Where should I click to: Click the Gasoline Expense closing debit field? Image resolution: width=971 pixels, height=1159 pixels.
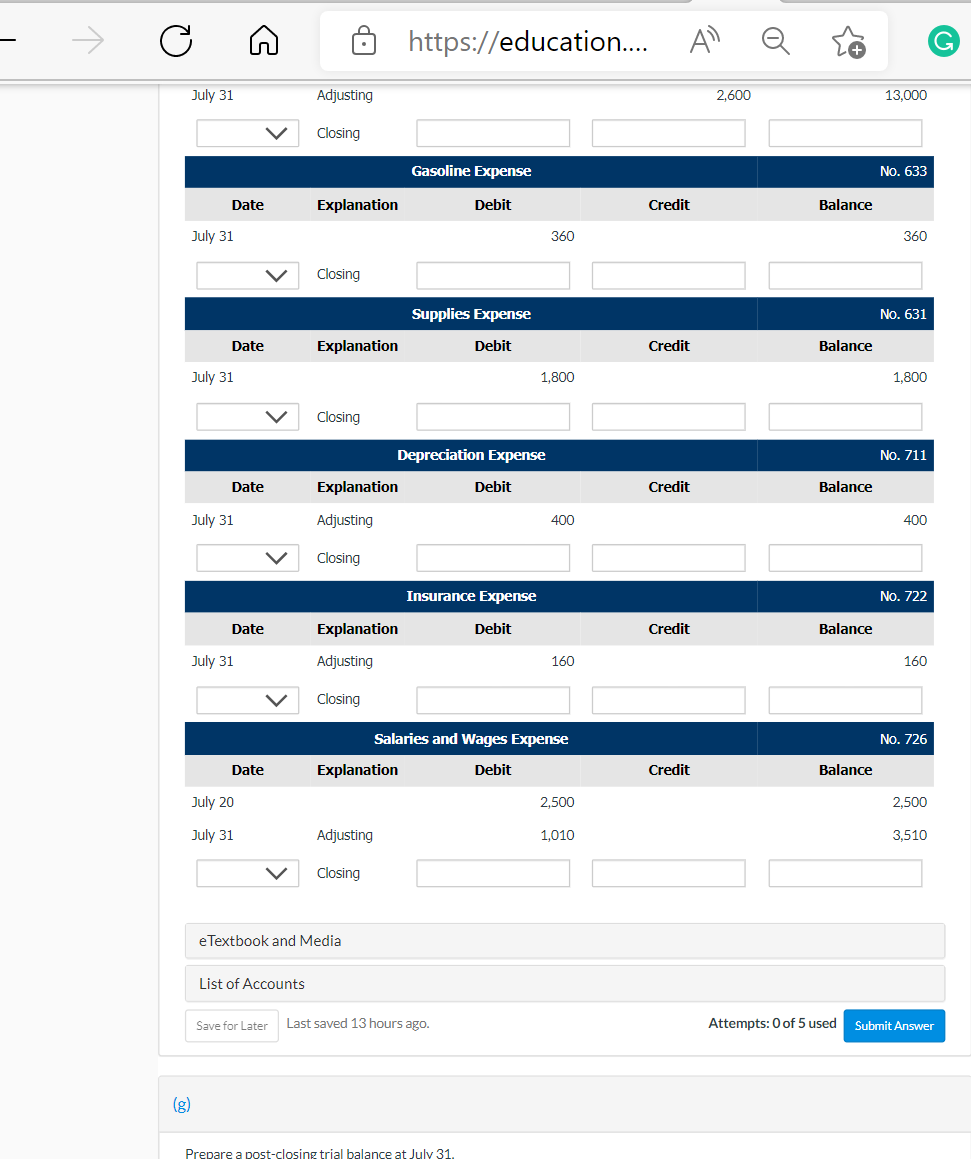click(x=492, y=275)
